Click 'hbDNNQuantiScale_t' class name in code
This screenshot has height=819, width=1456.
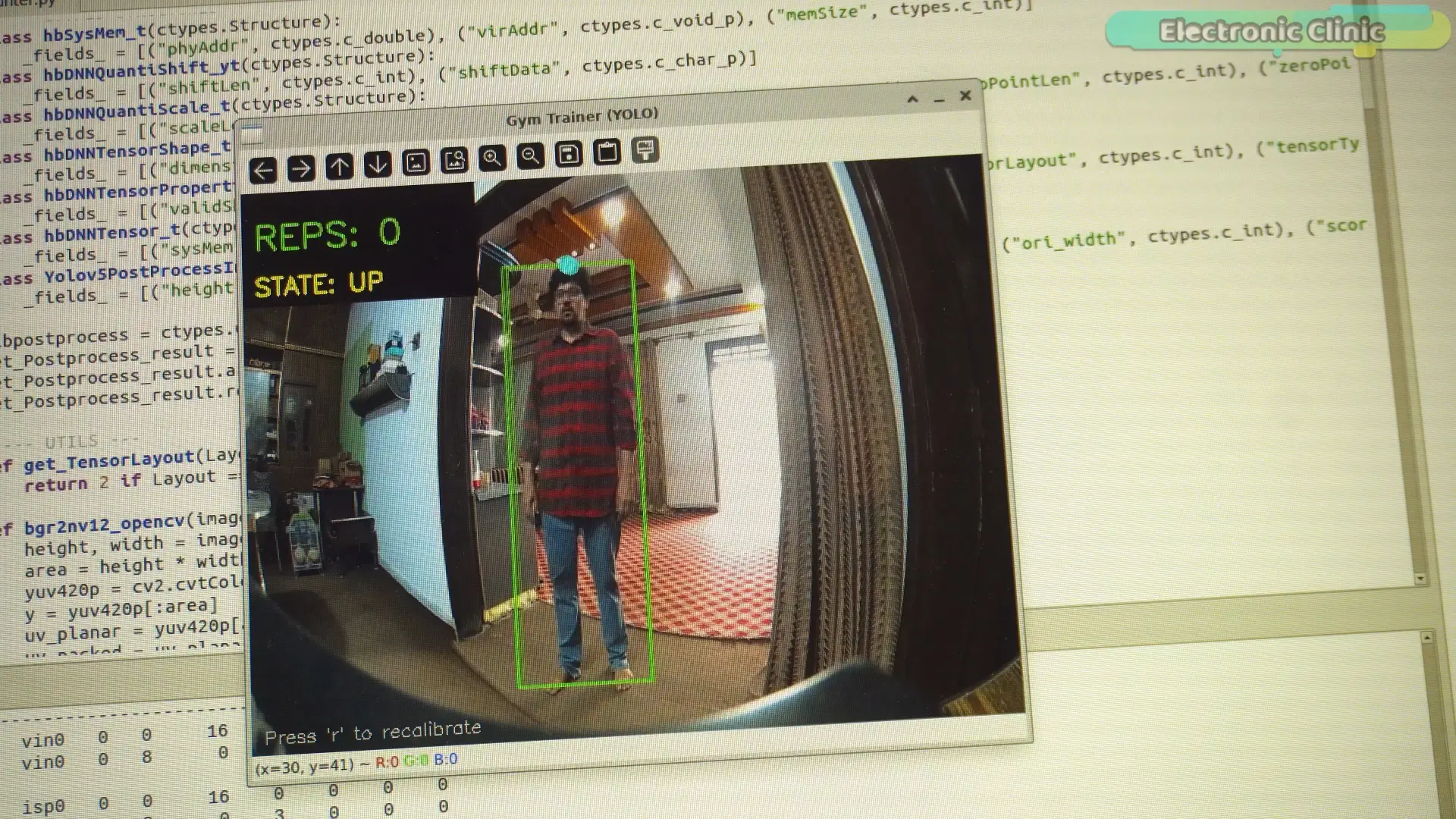(x=136, y=111)
